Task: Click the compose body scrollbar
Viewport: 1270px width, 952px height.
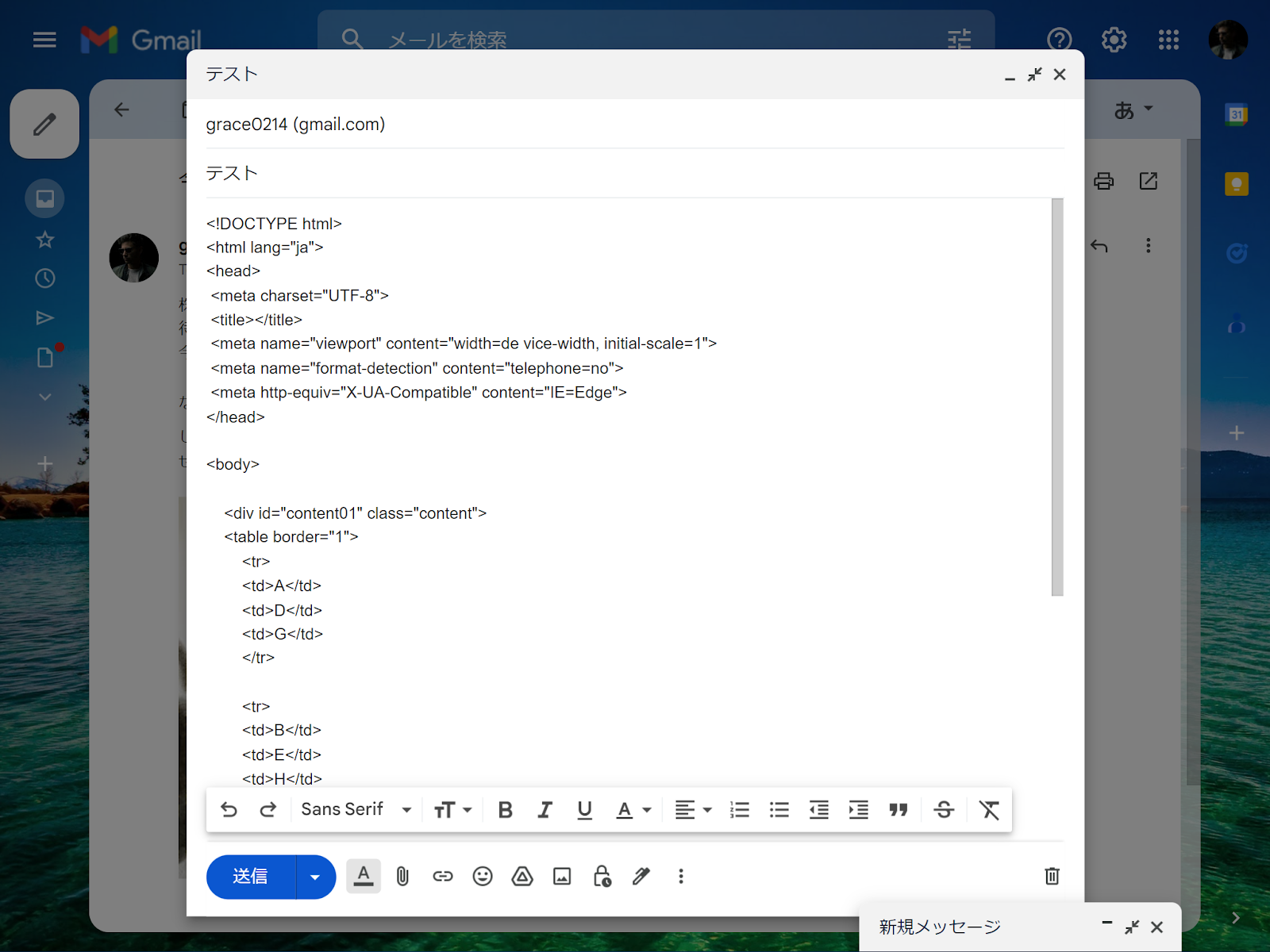Action: tap(1057, 397)
